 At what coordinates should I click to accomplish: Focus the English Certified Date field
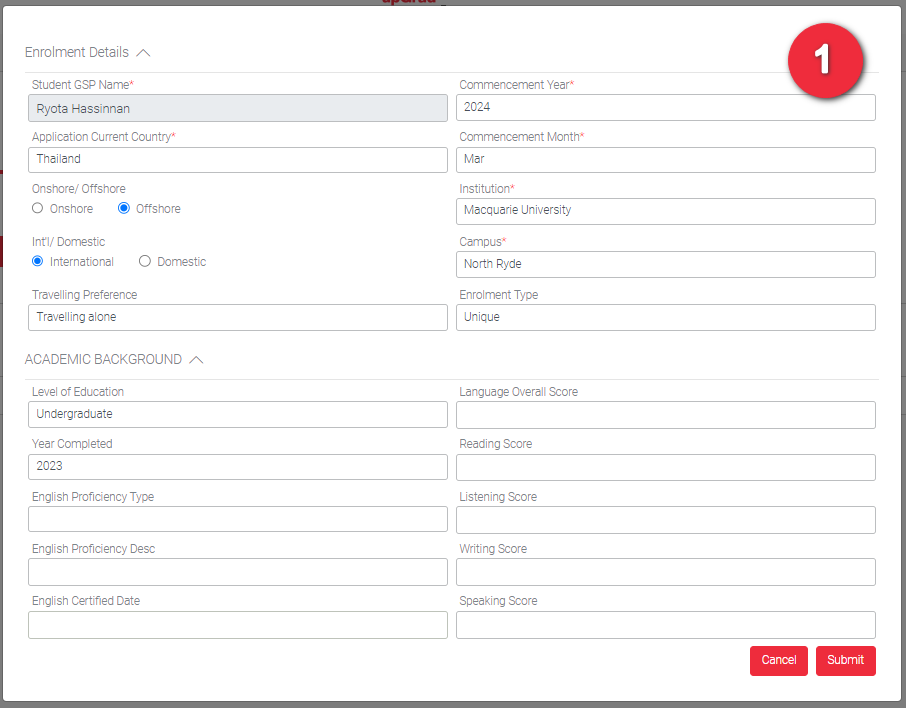238,625
